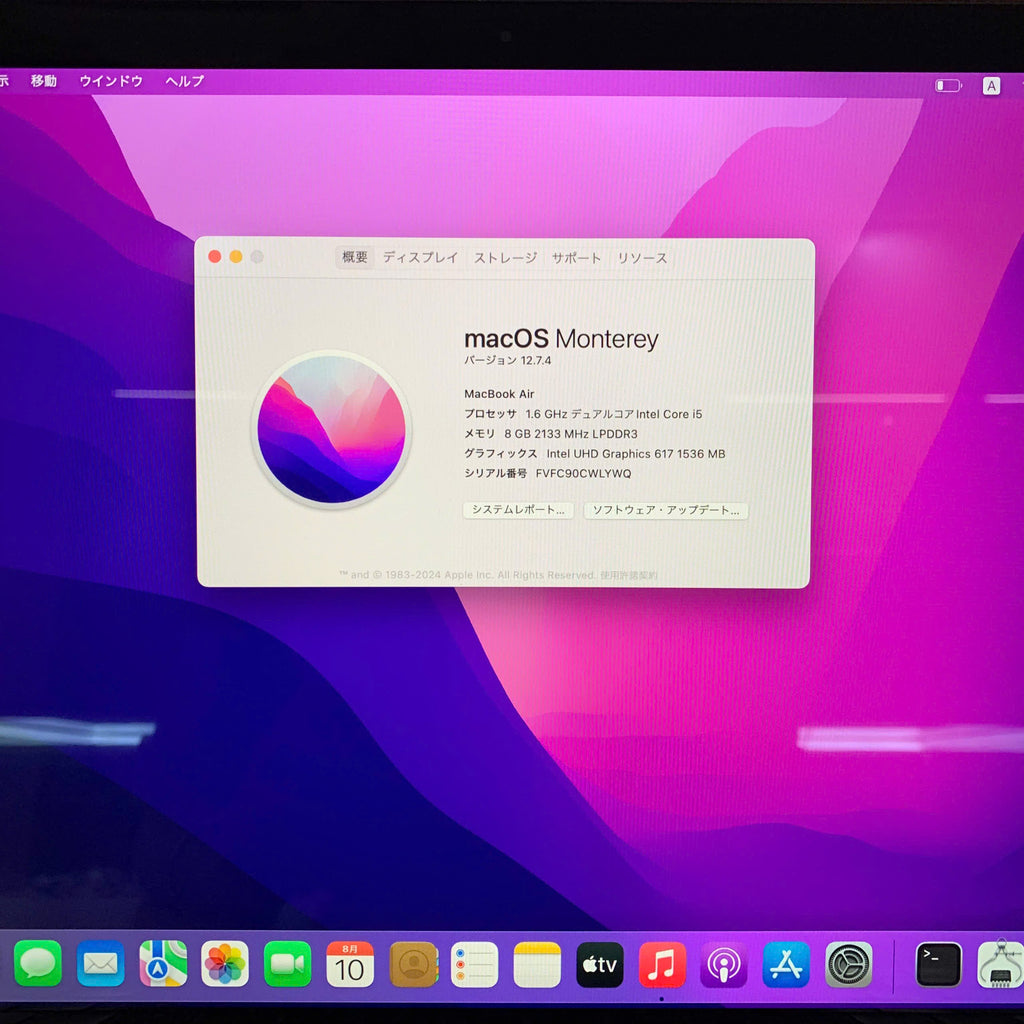Switch to the ストレージ tab

click(x=505, y=258)
